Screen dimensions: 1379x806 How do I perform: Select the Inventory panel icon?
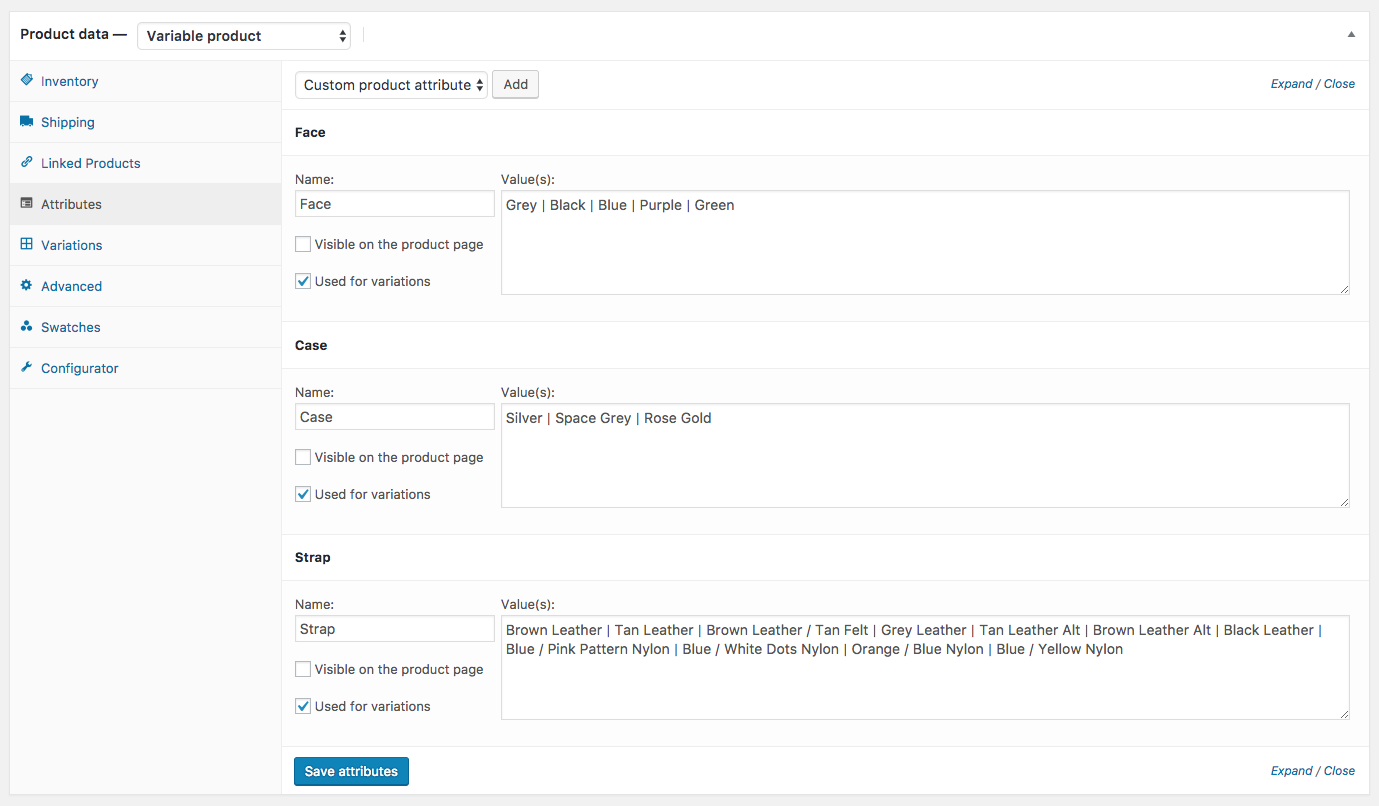coord(25,81)
